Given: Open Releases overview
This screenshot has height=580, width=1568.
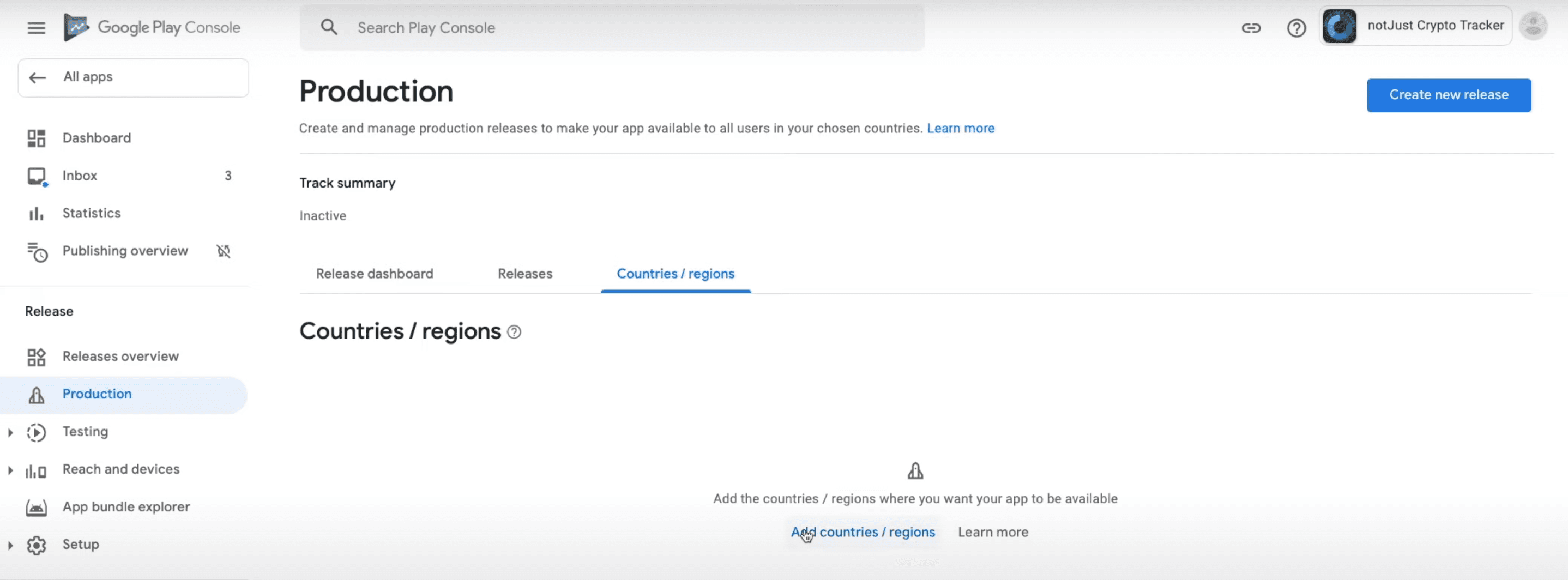Looking at the screenshot, I should click(x=120, y=357).
